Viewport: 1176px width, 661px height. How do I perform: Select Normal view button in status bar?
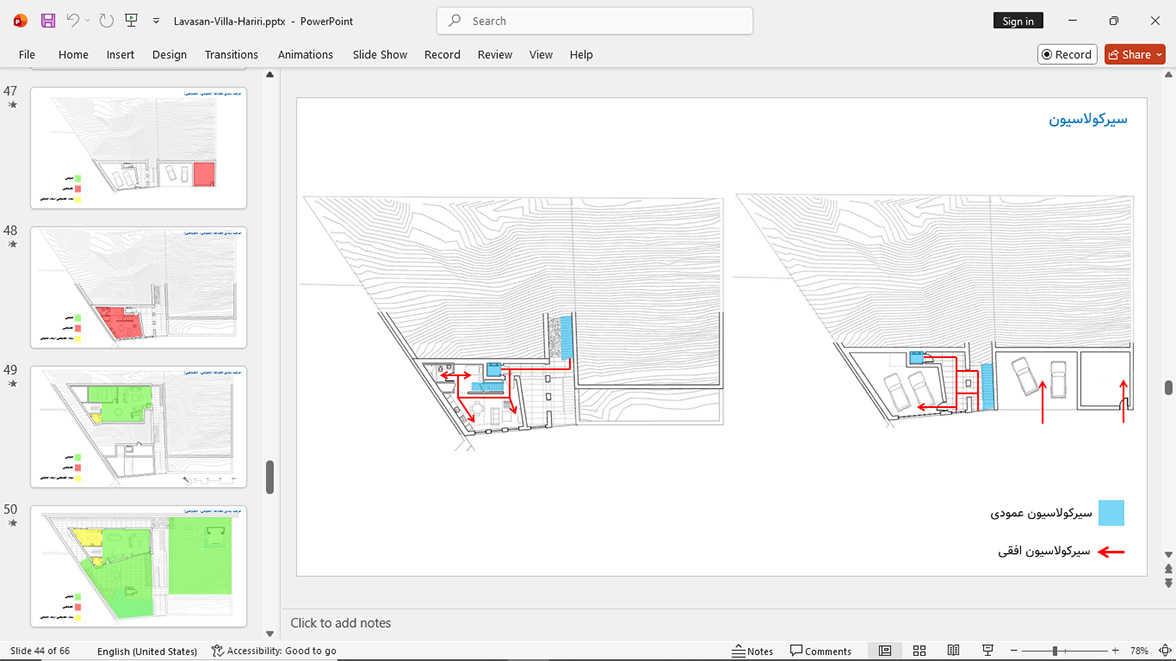point(885,650)
